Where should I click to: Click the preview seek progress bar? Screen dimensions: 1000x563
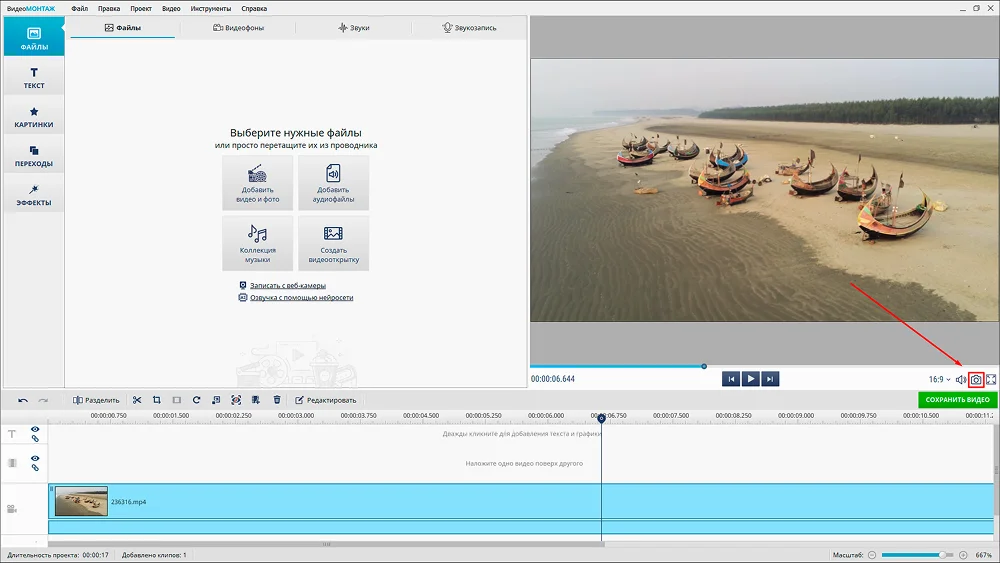tap(763, 367)
